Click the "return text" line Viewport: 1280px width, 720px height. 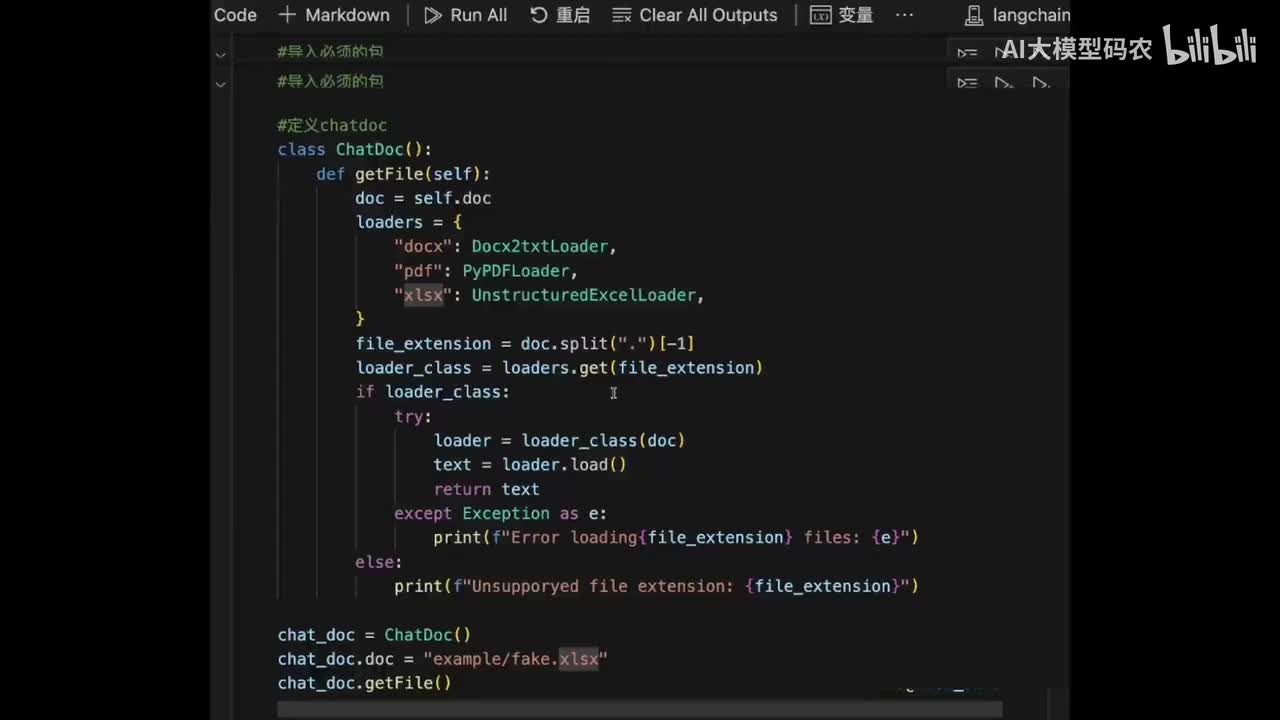coord(486,489)
